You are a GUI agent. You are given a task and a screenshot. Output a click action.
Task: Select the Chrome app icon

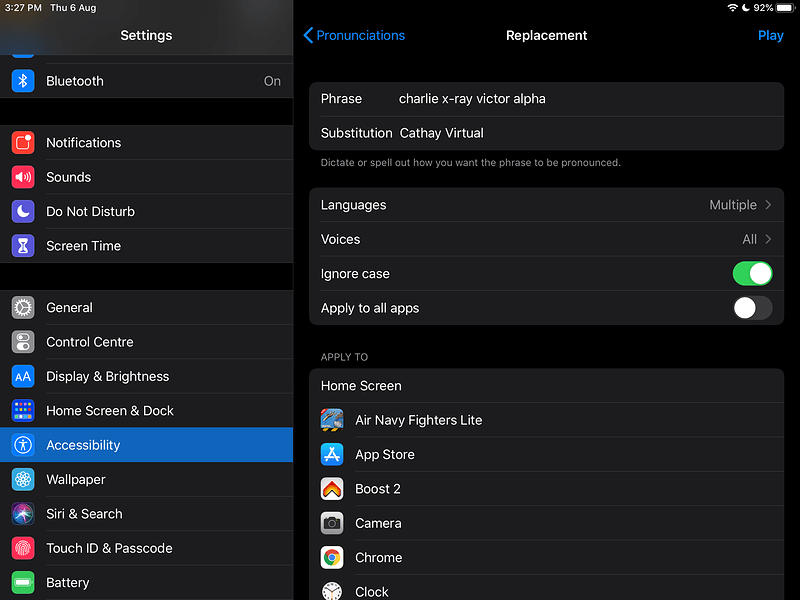332,558
